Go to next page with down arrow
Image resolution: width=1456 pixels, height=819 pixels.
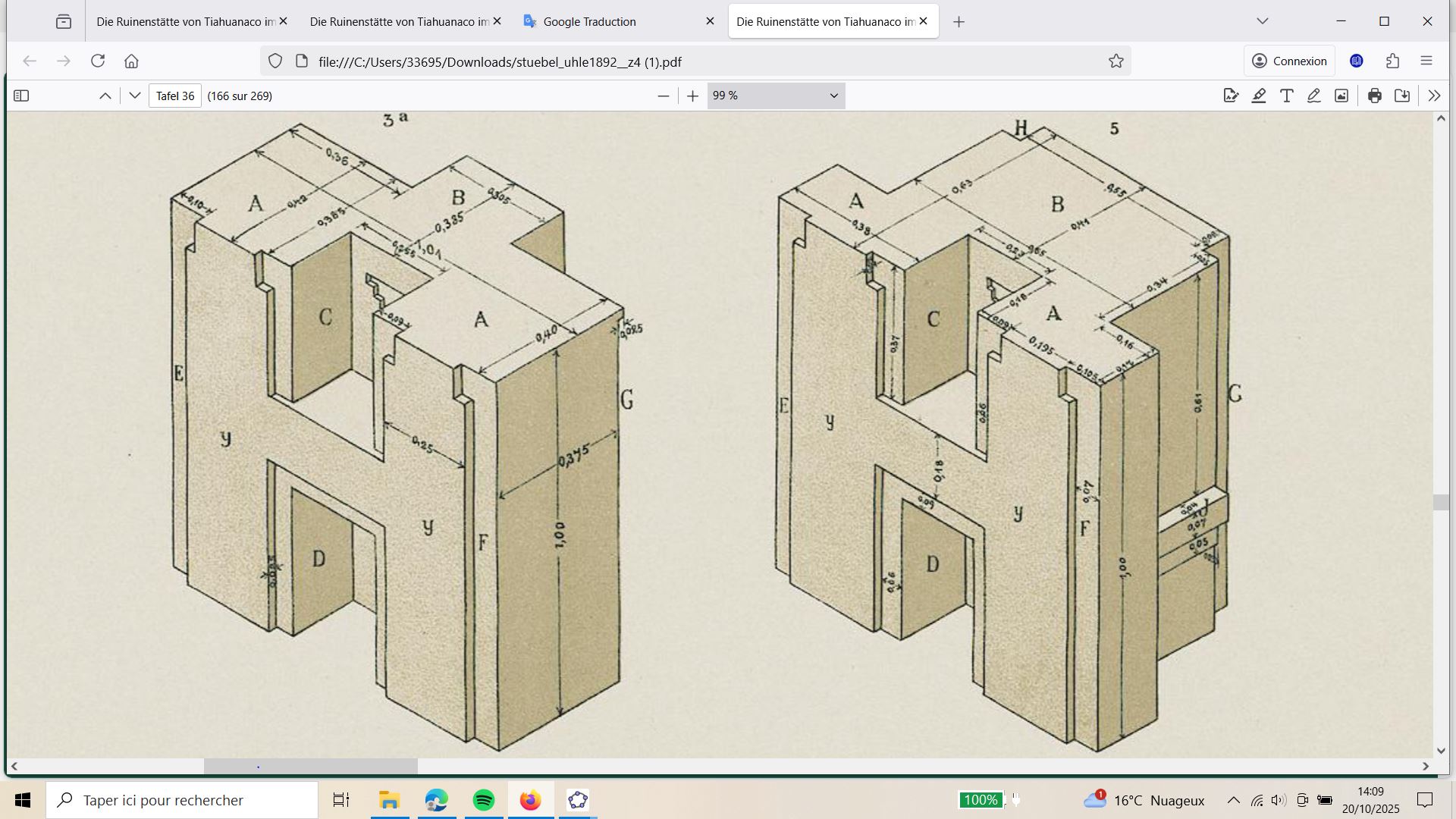click(x=135, y=96)
